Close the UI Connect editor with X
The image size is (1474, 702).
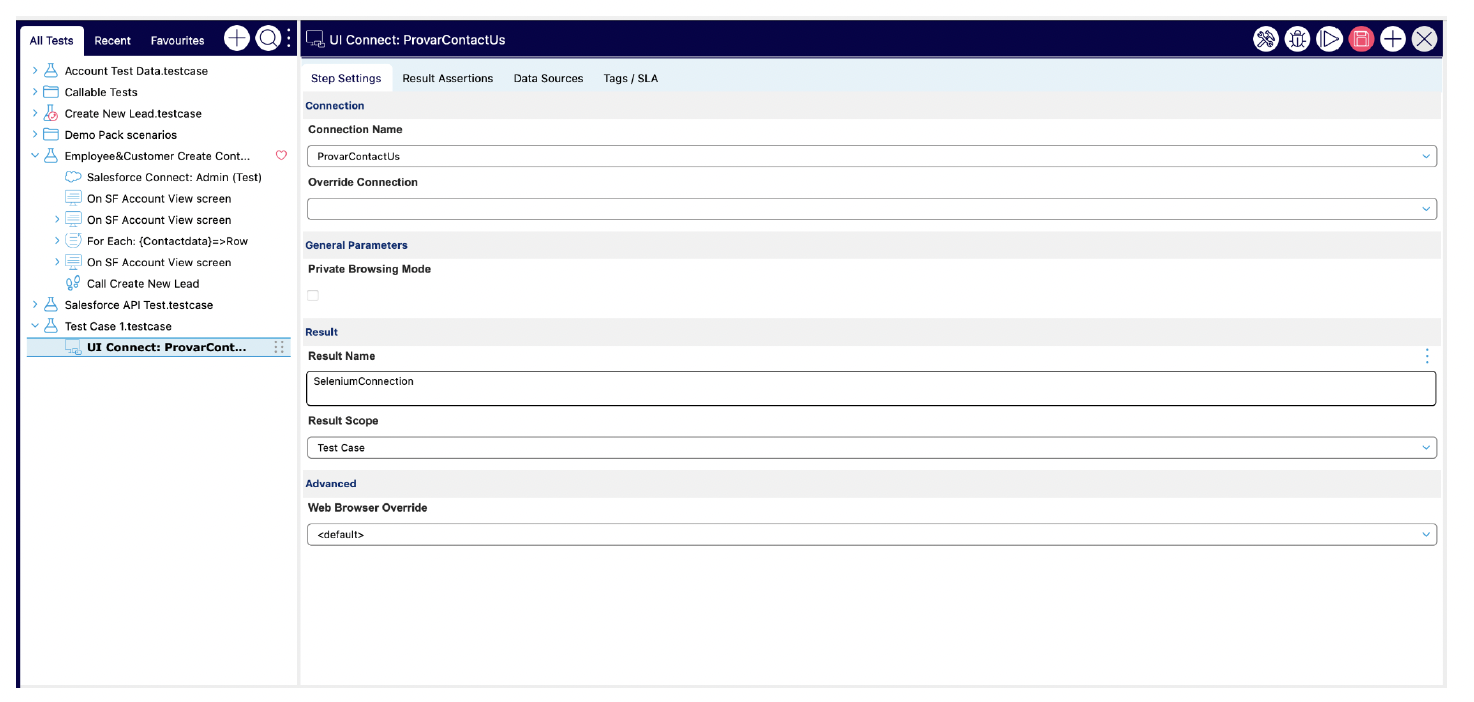point(1424,39)
